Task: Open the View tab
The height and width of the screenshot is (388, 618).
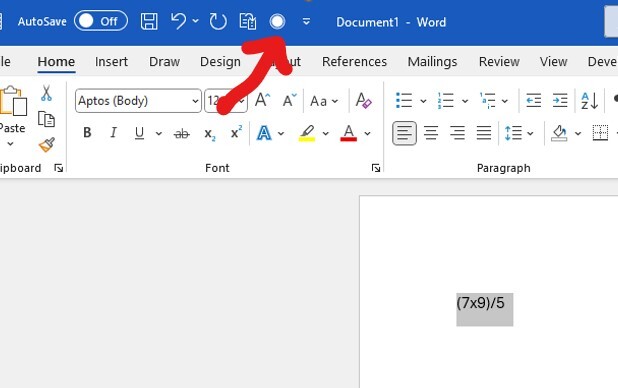Action: pos(553,62)
